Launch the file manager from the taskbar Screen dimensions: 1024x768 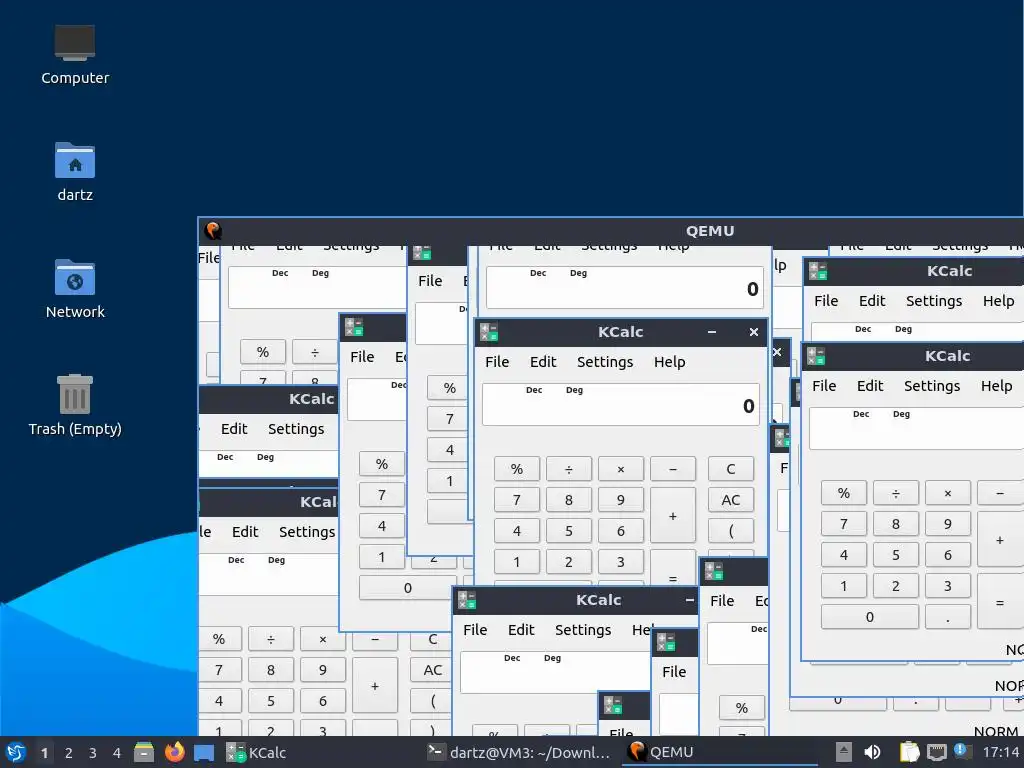pos(144,752)
